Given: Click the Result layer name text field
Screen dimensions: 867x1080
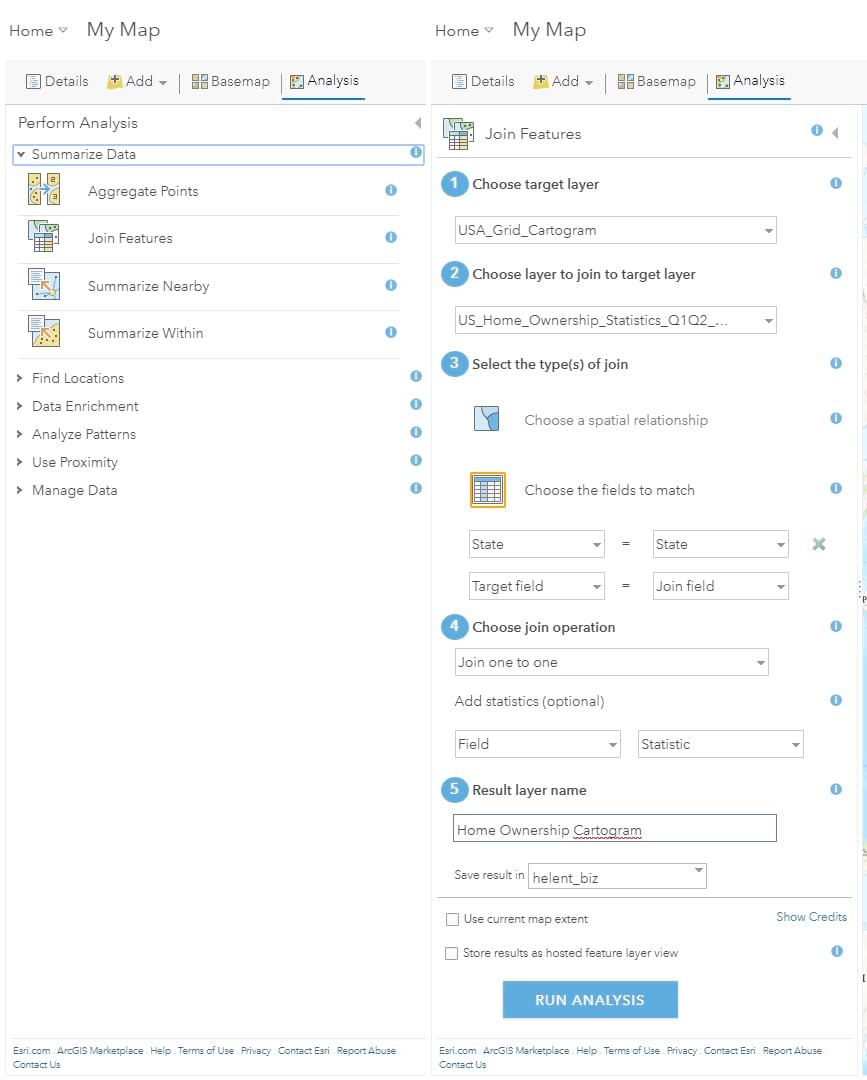Looking at the screenshot, I should [614, 829].
